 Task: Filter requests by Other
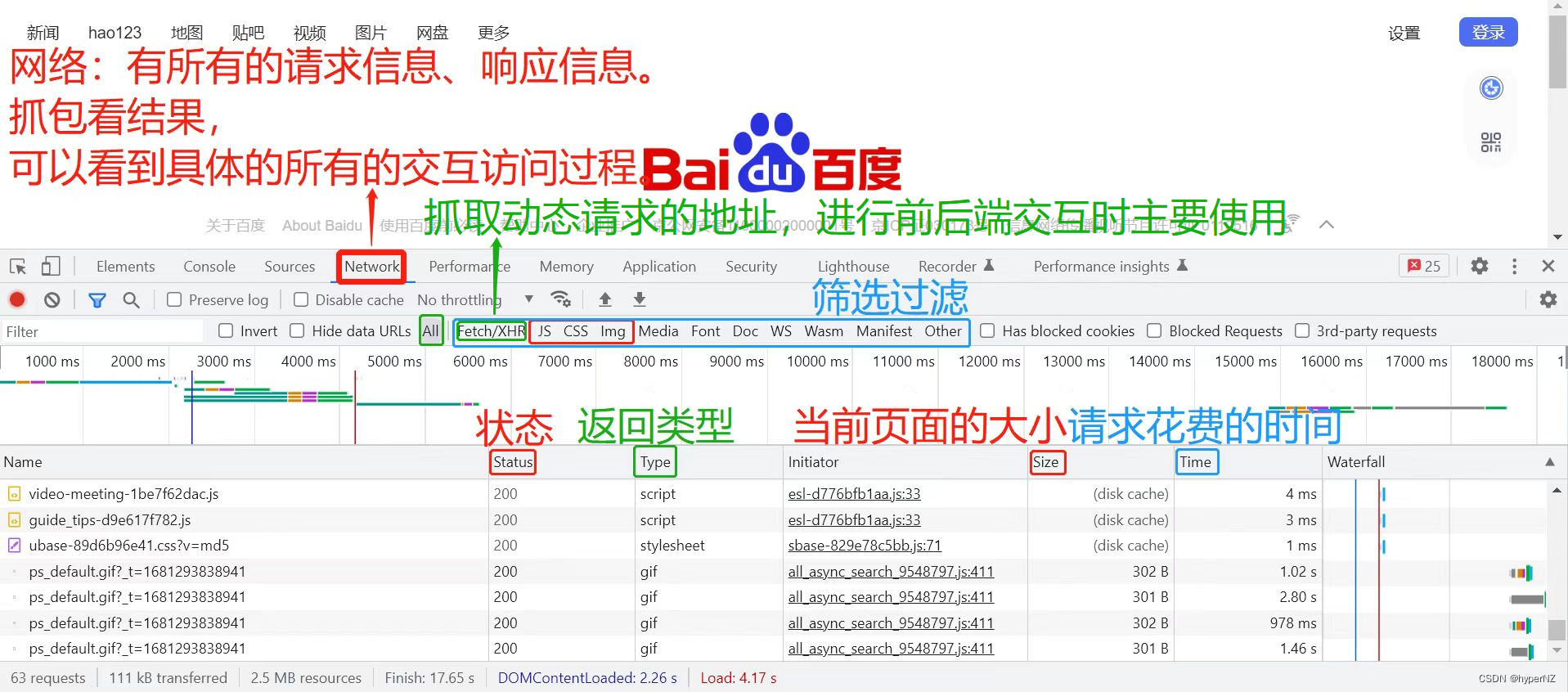pos(943,330)
